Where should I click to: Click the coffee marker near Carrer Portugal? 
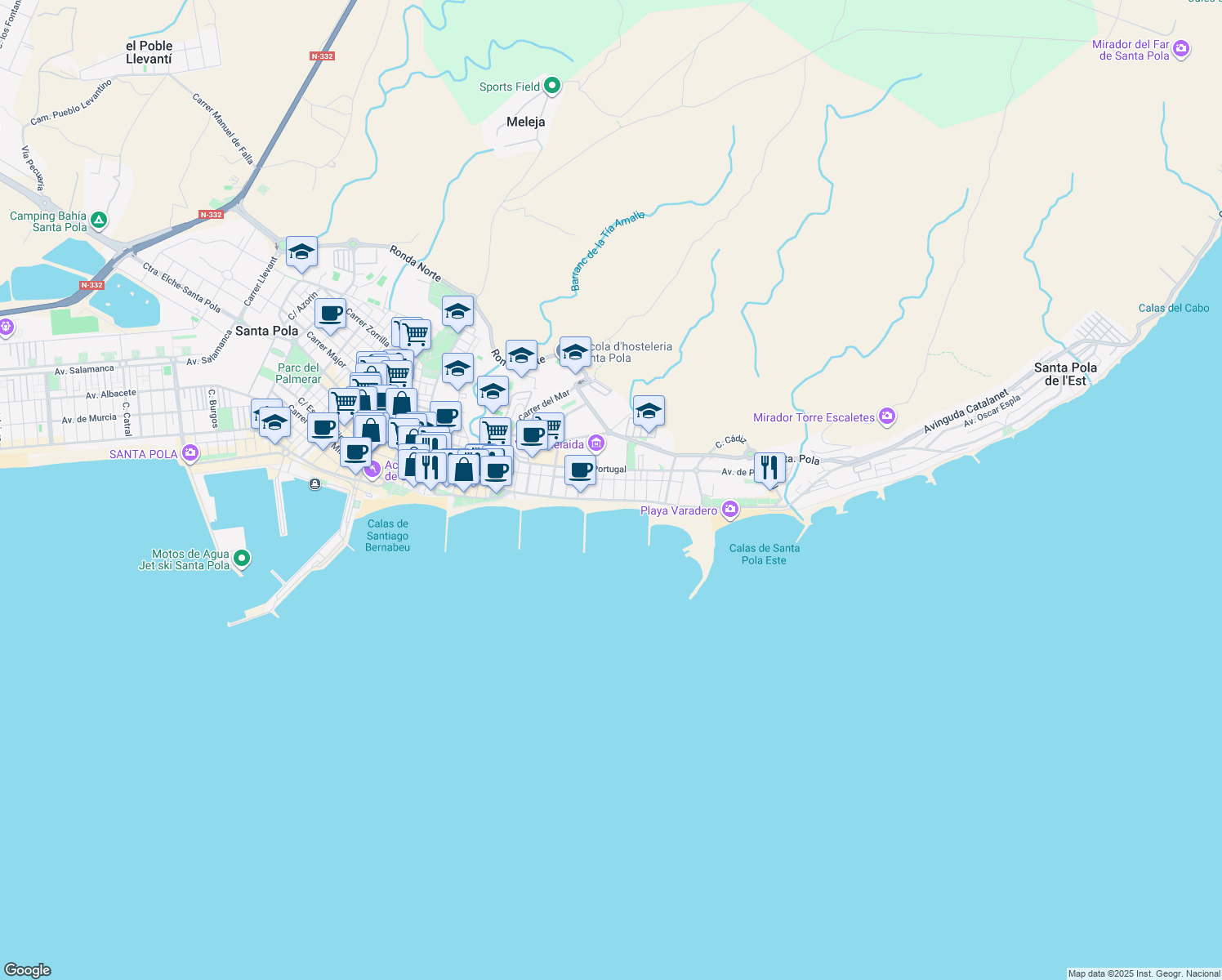click(x=581, y=469)
